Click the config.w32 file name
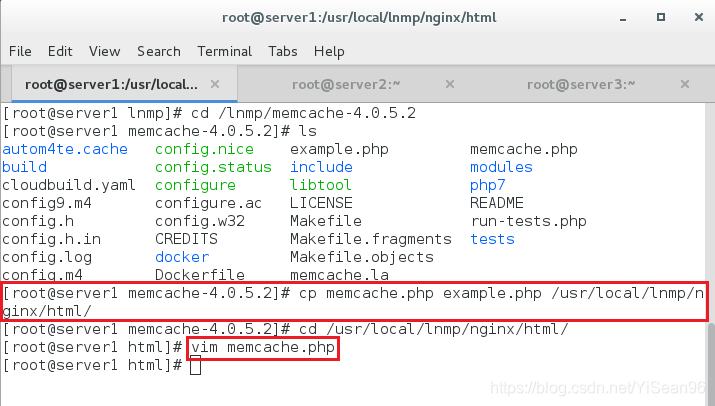This screenshot has width=715, height=406. 200,221
